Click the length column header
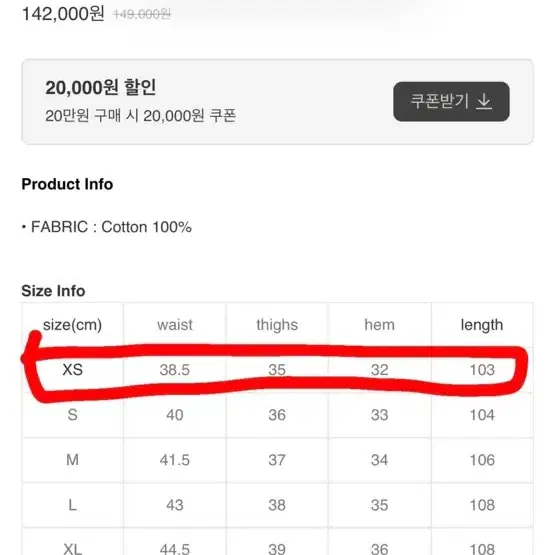The image size is (555, 555). [x=482, y=325]
